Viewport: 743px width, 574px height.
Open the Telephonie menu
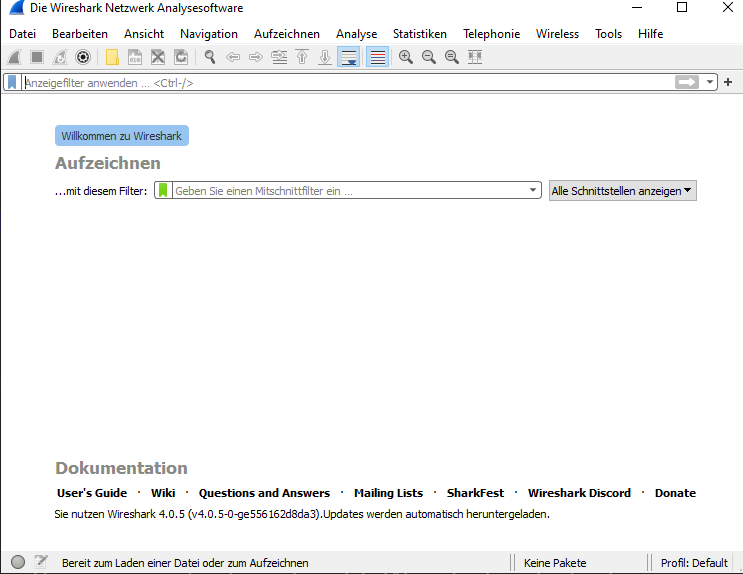click(491, 34)
